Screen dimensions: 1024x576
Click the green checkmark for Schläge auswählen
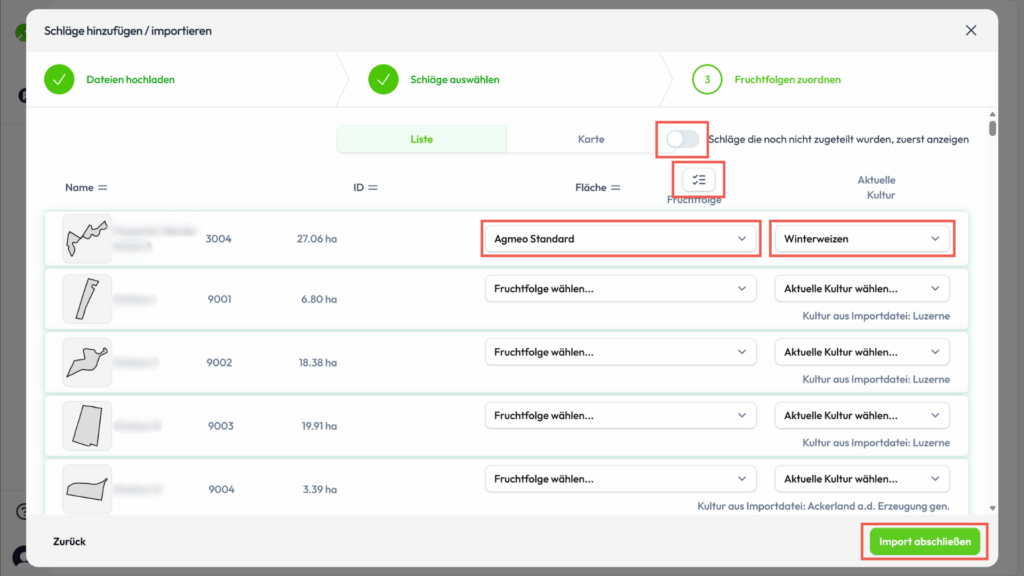tap(384, 79)
